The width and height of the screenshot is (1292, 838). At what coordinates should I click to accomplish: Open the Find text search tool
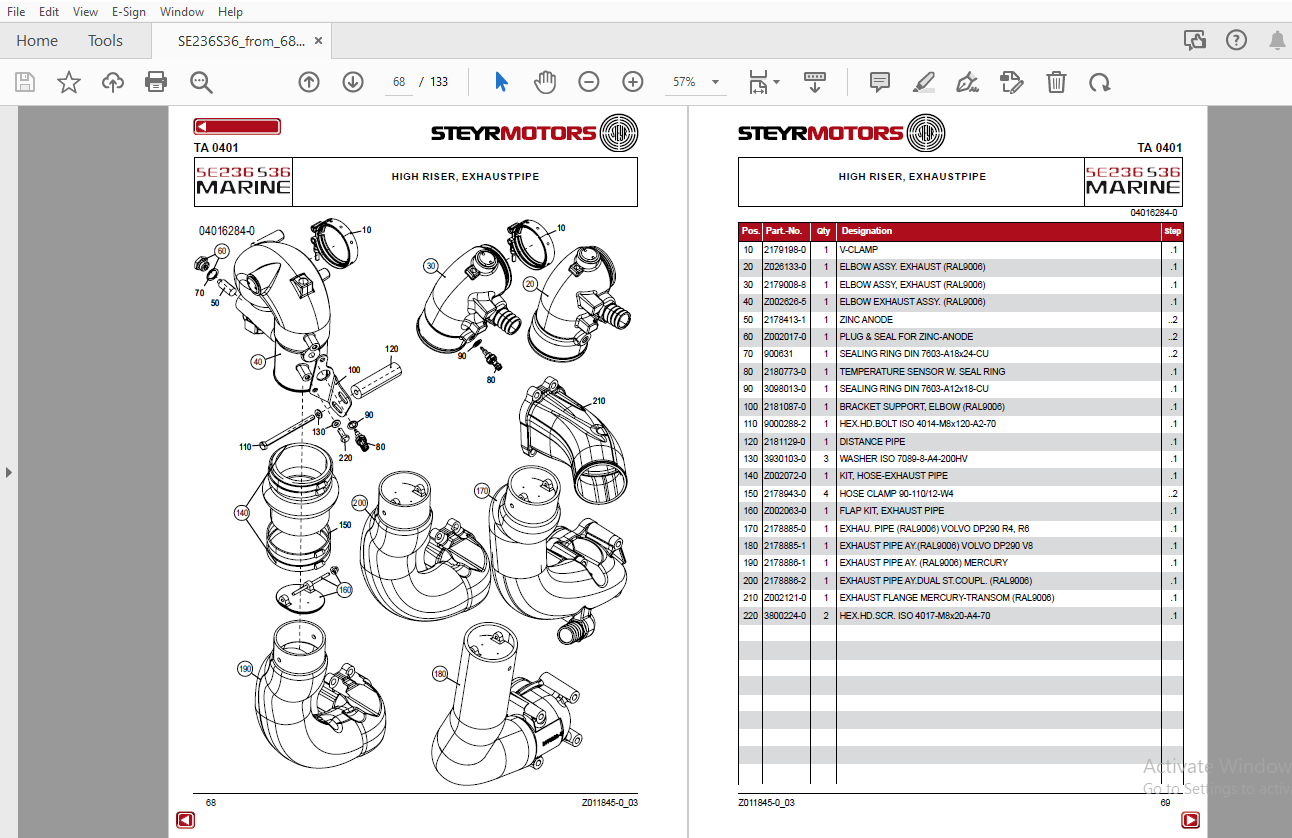(201, 82)
